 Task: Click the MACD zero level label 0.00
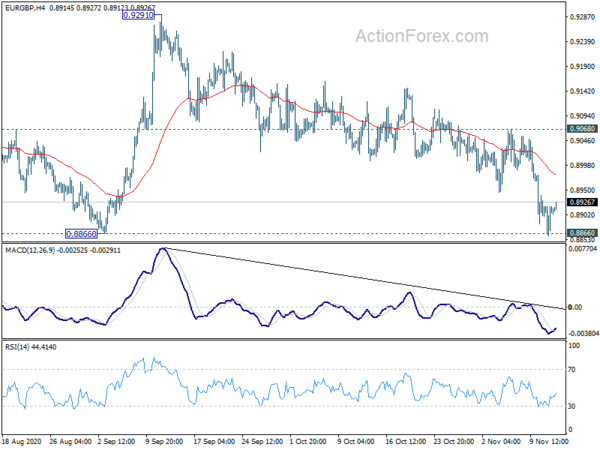(x=576, y=307)
